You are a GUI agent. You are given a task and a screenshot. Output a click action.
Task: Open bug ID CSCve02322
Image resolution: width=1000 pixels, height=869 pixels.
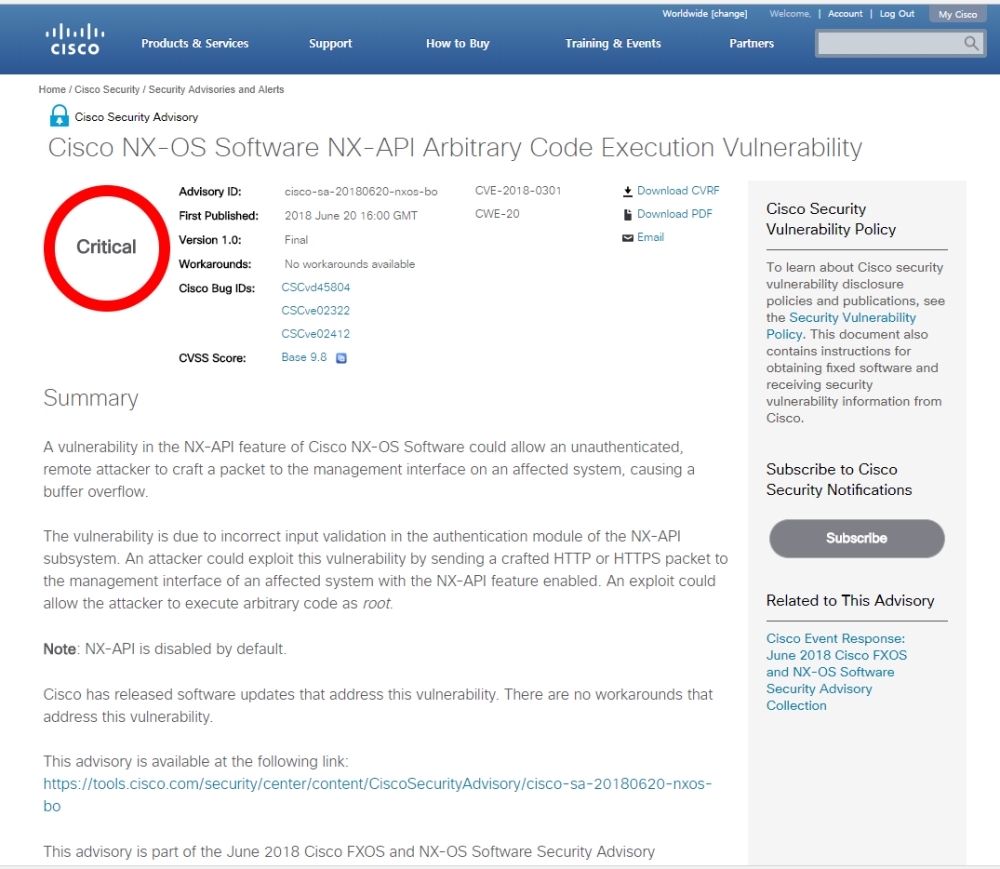pos(316,310)
